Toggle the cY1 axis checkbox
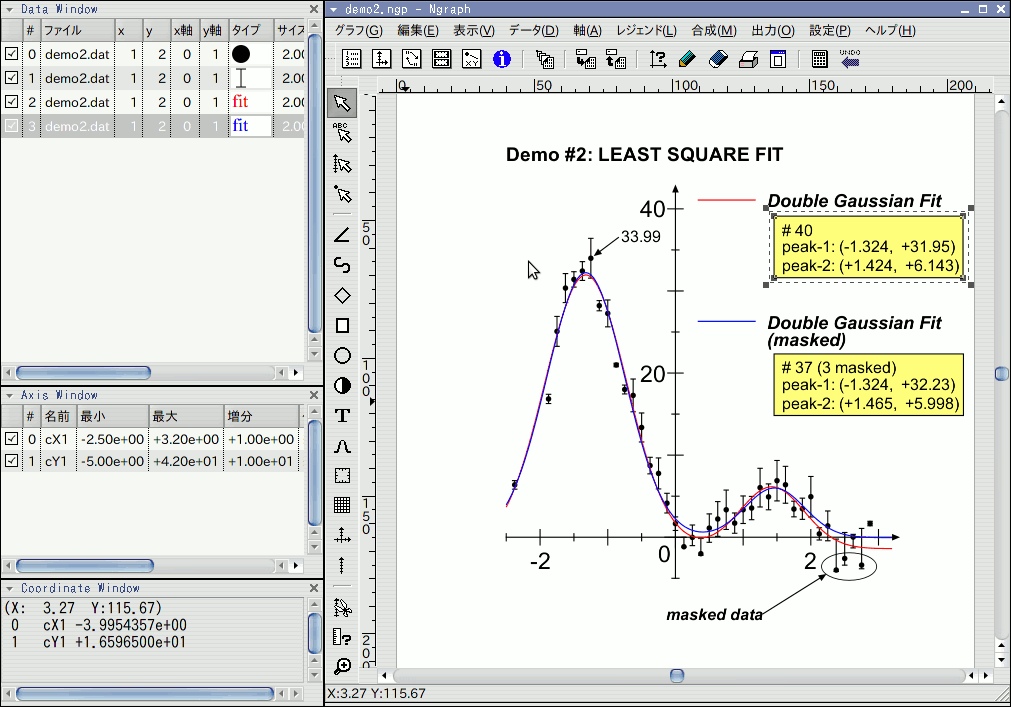Image resolution: width=1011 pixels, height=707 pixels. coord(12,461)
